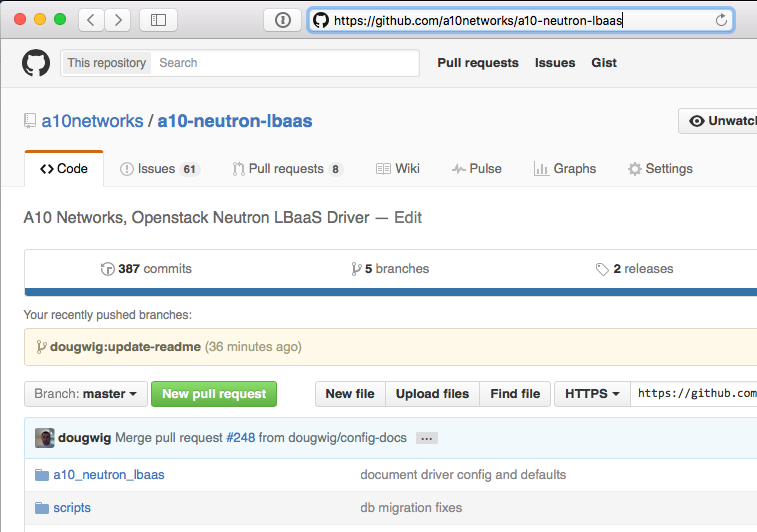
Task: Click the GitHub Octocat logo
Action: [36, 63]
